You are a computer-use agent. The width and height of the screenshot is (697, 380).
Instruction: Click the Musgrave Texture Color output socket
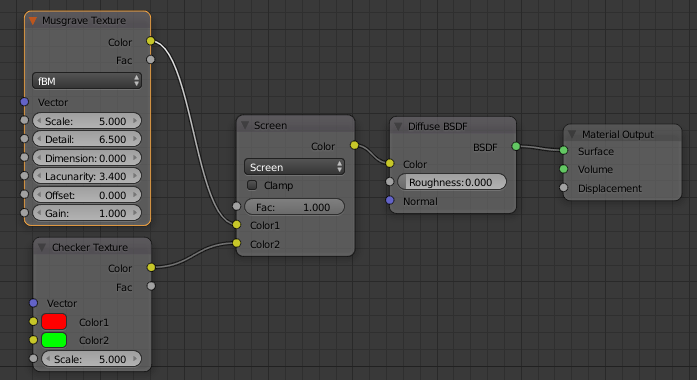click(150, 41)
